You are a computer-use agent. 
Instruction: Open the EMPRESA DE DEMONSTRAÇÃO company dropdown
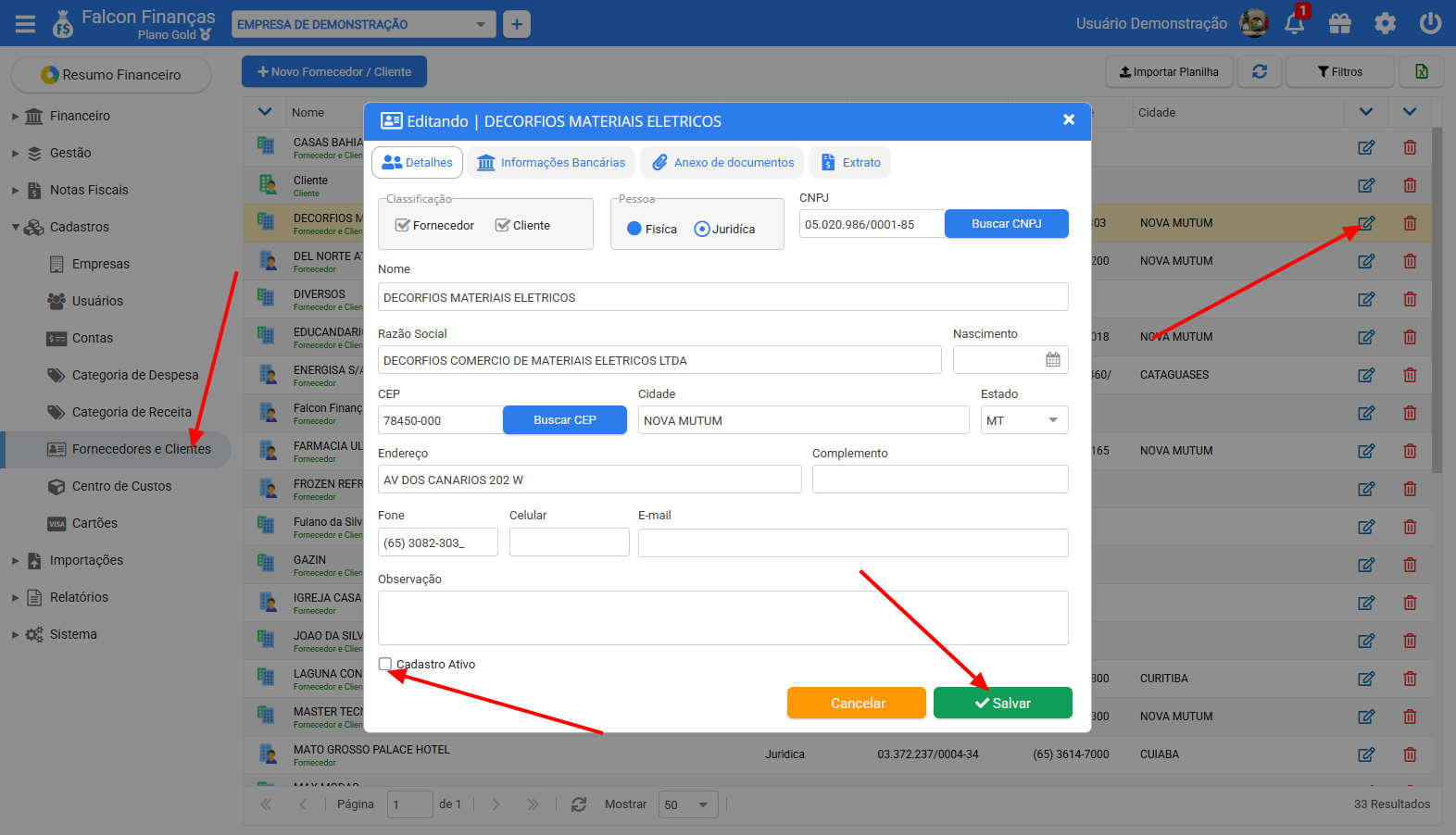(x=362, y=25)
